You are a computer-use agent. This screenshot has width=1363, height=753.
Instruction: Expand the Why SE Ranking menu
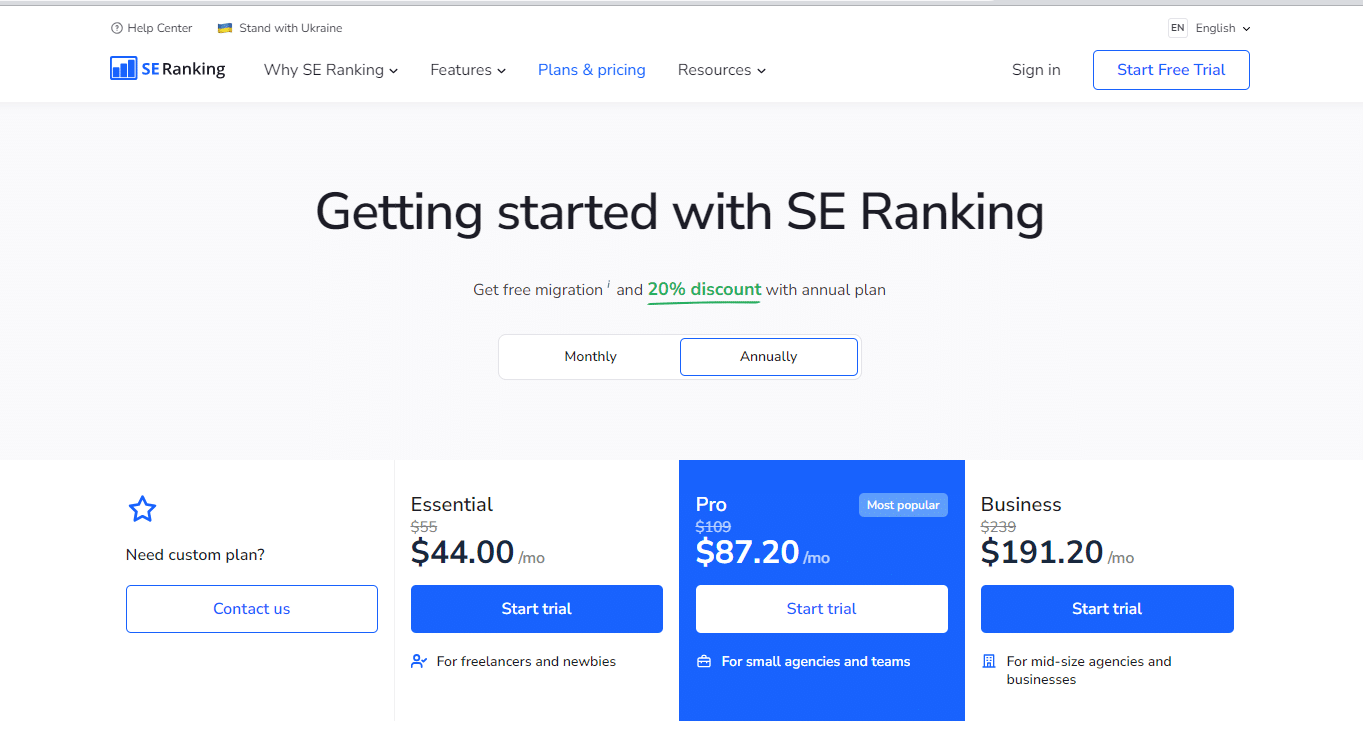tap(331, 70)
